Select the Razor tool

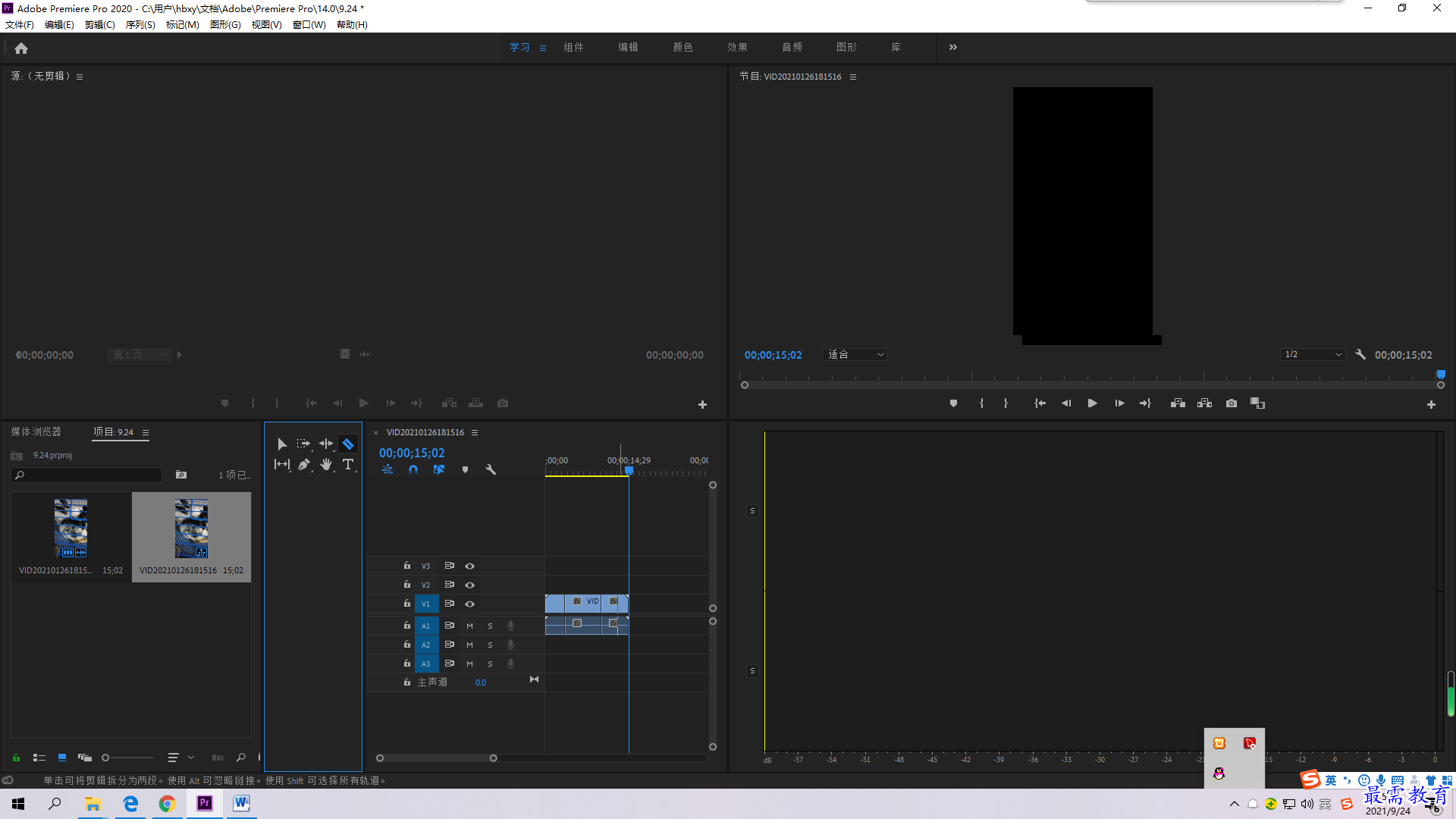348,444
